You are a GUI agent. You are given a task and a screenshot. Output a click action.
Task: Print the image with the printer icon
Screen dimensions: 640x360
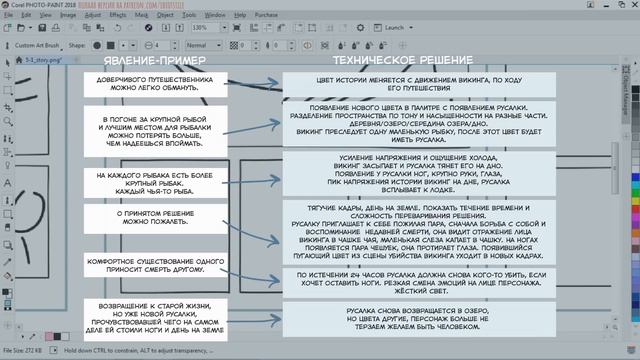56,28
